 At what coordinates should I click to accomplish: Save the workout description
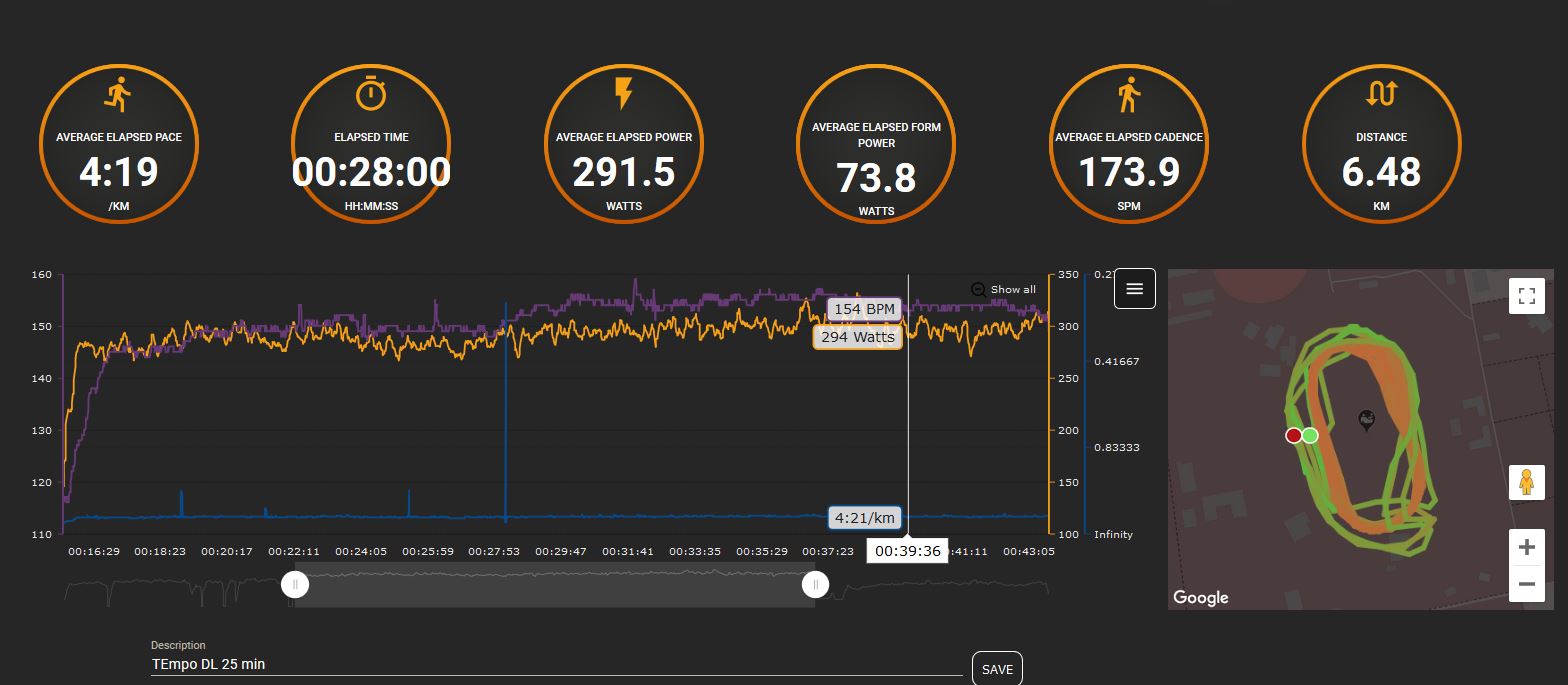tap(997, 669)
